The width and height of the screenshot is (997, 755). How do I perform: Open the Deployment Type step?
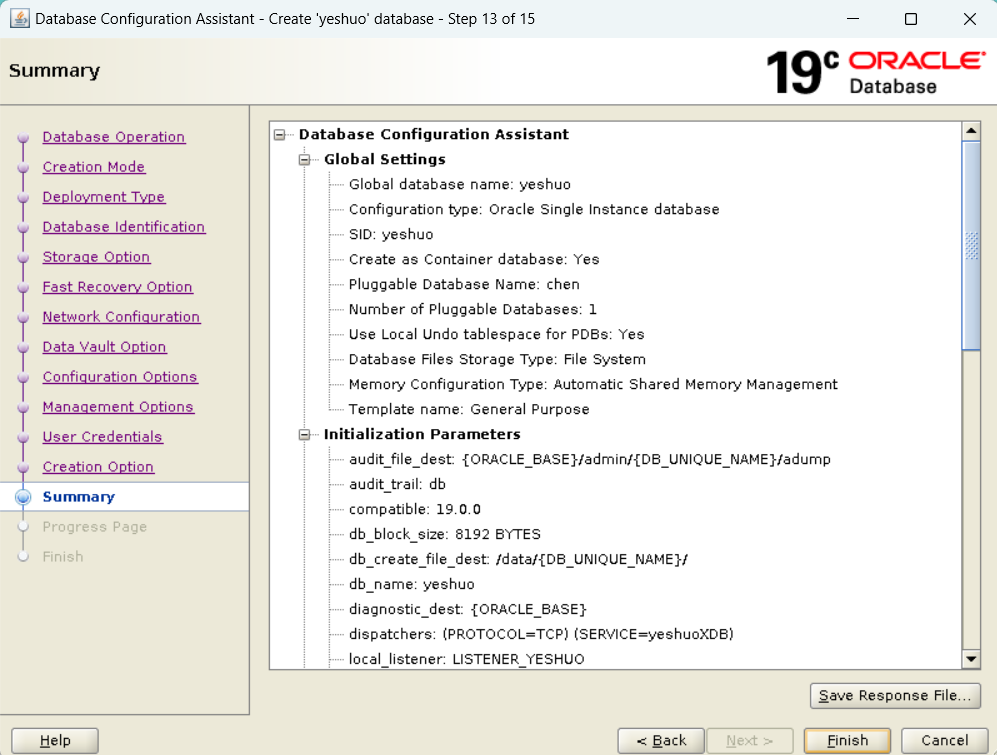coord(104,197)
